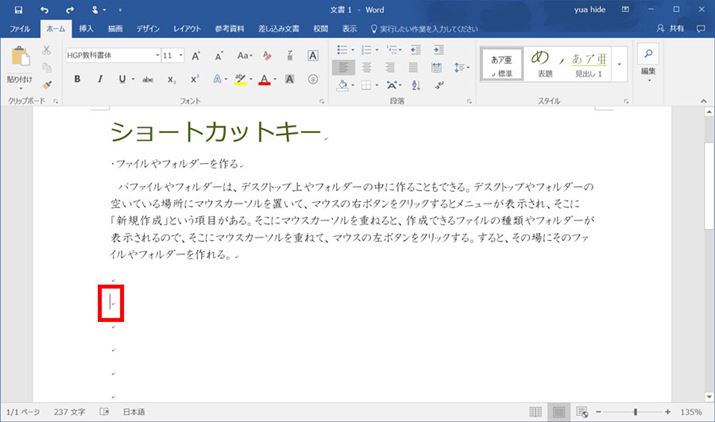
Task: Click the Paste clipboard icon
Action: [19, 63]
